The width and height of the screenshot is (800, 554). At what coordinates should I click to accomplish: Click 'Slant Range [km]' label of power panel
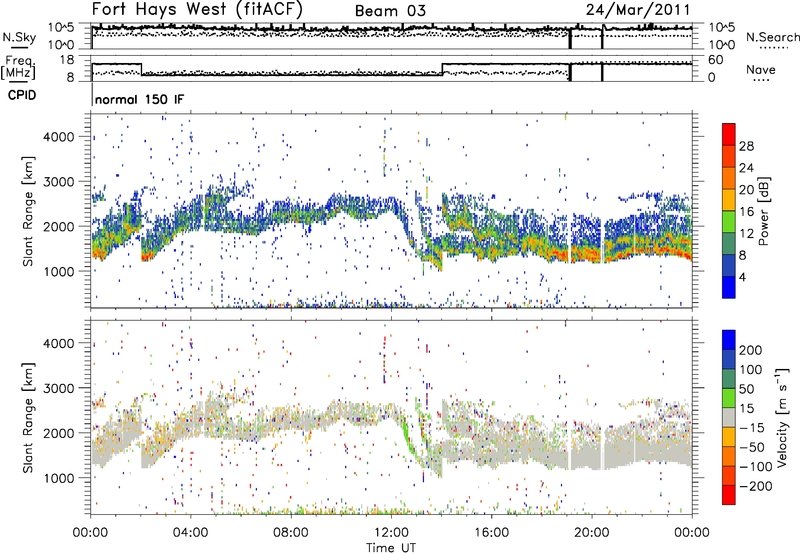[x=28, y=211]
